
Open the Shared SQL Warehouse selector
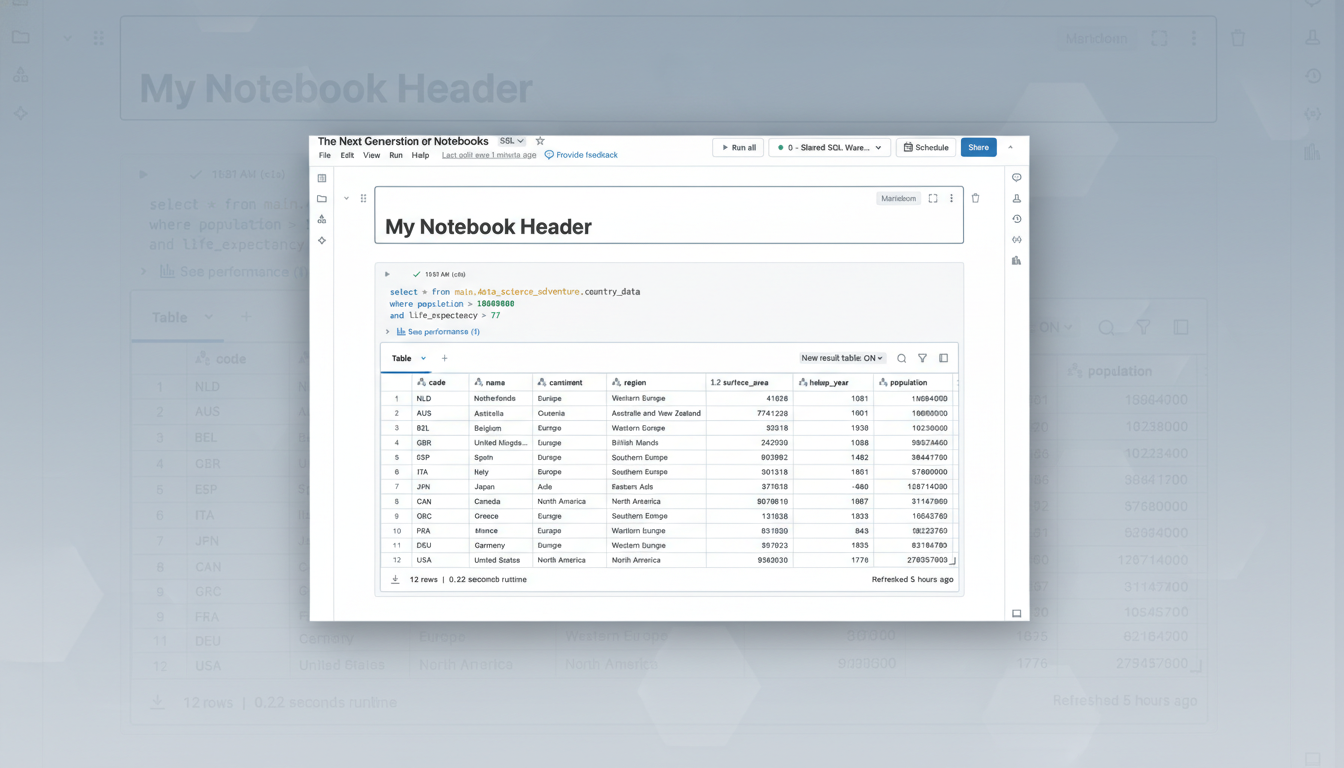[x=830, y=147]
